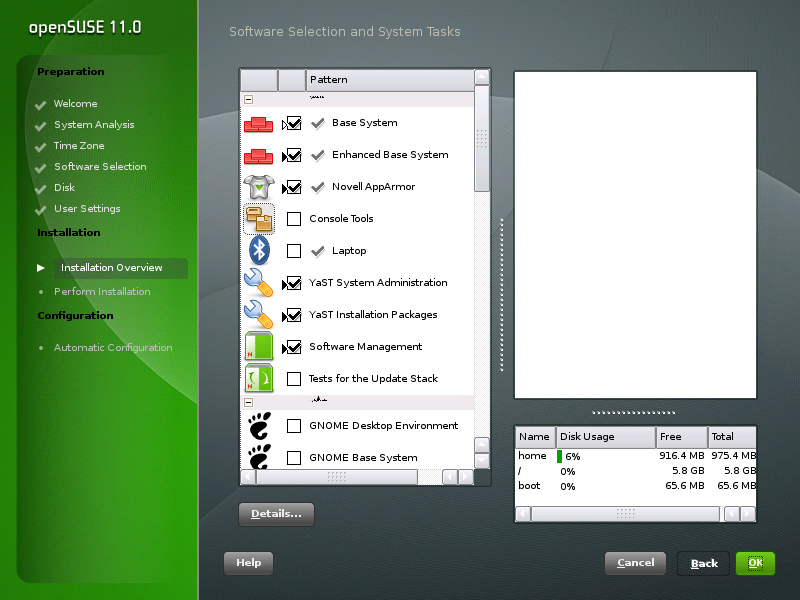Click the Total column header
The width and height of the screenshot is (800, 600).
tap(732, 437)
